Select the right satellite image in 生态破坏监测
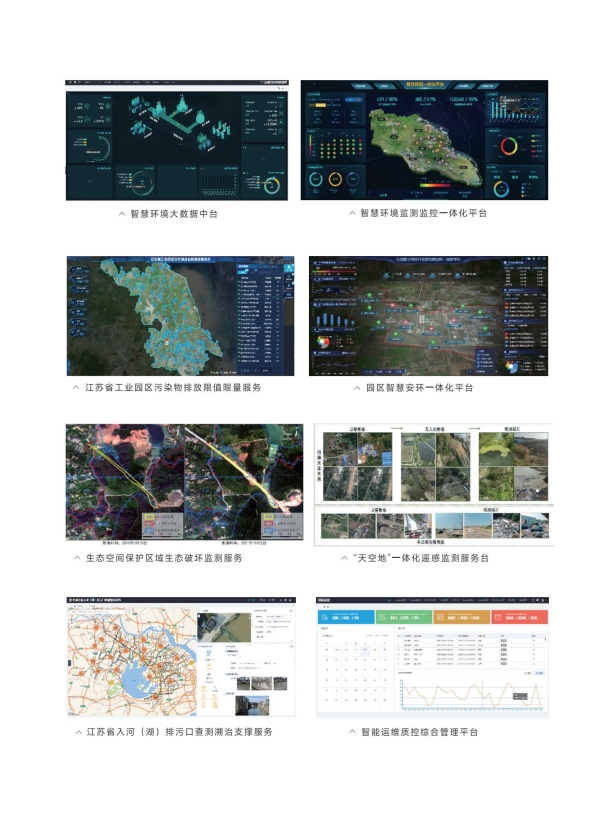Image resolution: width=600 pixels, height=820 pixels. click(244, 482)
